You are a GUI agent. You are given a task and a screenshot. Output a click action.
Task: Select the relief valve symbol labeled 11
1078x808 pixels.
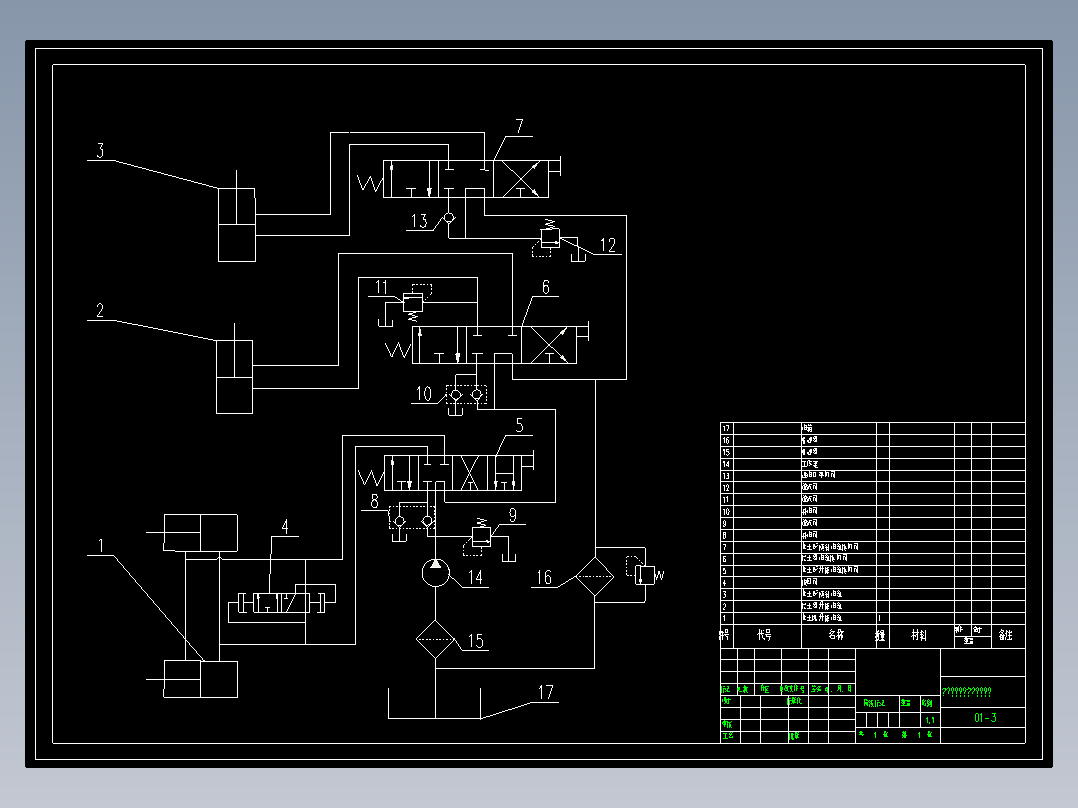[412, 303]
